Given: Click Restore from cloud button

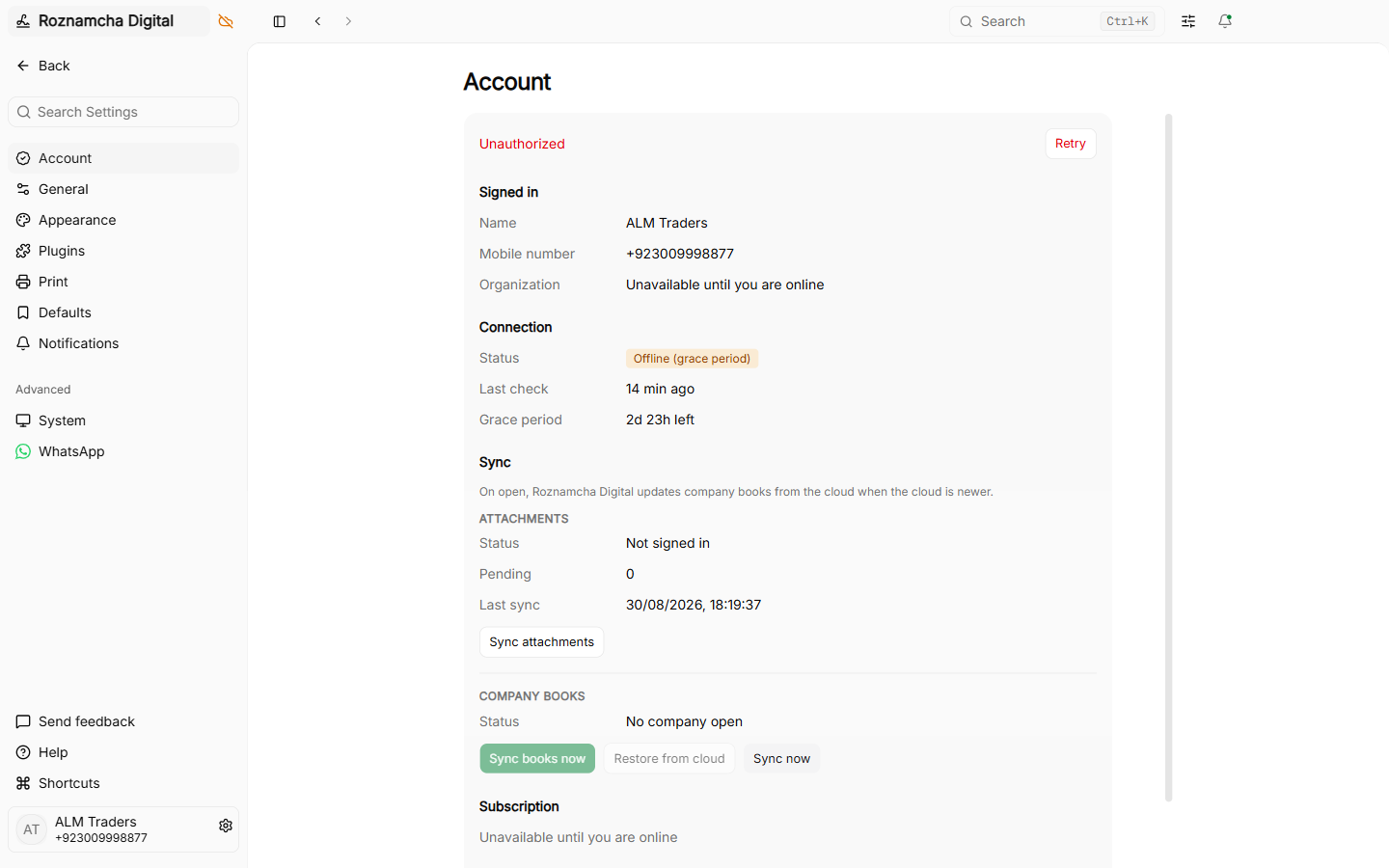Looking at the screenshot, I should pos(669,759).
